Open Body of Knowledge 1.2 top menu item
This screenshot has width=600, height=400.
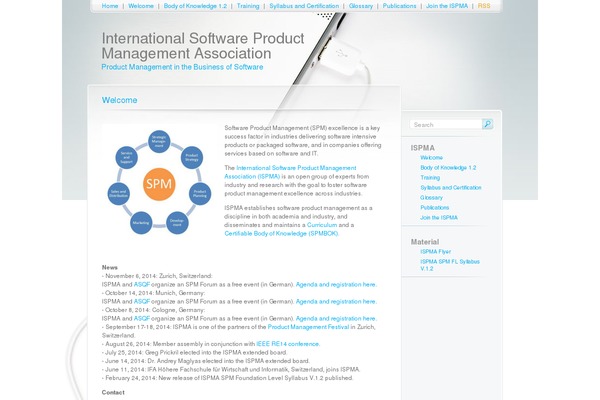click(x=195, y=6)
